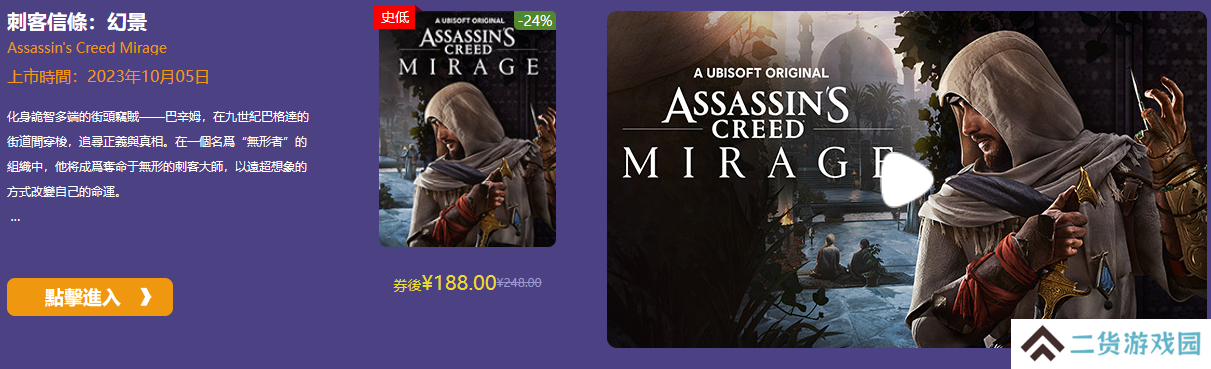This screenshot has height=369, width=1211.
Task: Click the red 史低 badge
Action: click(395, 17)
